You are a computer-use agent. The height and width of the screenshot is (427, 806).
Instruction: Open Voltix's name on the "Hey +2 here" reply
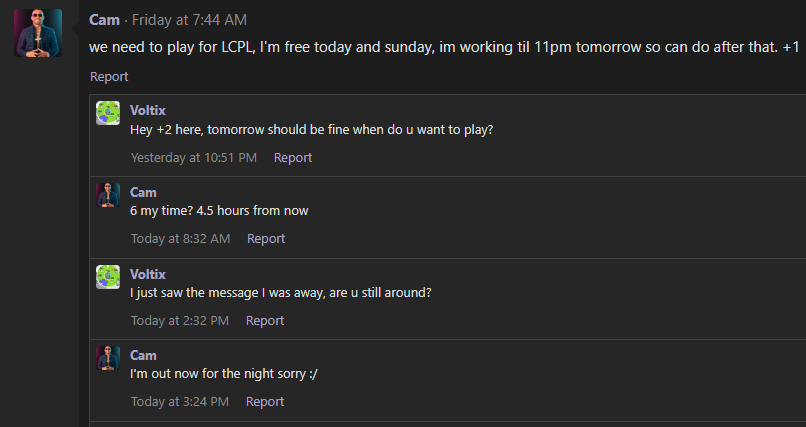(x=148, y=110)
